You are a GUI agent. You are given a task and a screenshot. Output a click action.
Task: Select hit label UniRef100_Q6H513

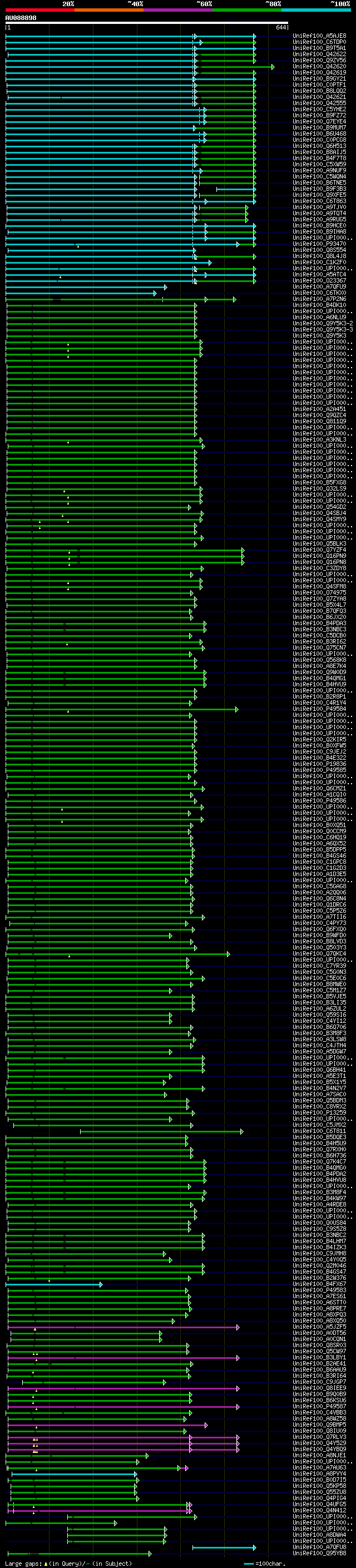click(319, 146)
